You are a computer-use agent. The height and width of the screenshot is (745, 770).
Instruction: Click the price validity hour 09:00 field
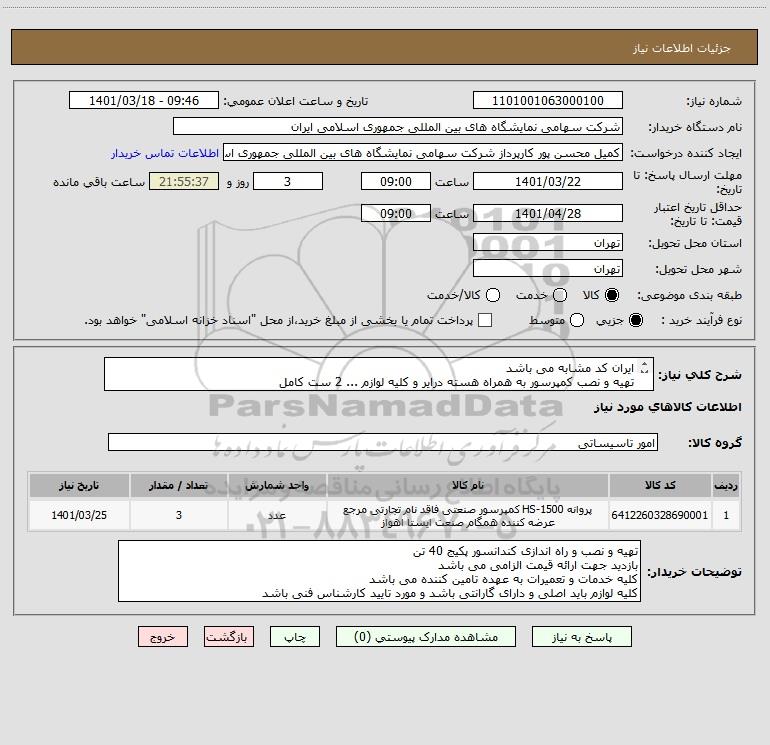(x=396, y=213)
